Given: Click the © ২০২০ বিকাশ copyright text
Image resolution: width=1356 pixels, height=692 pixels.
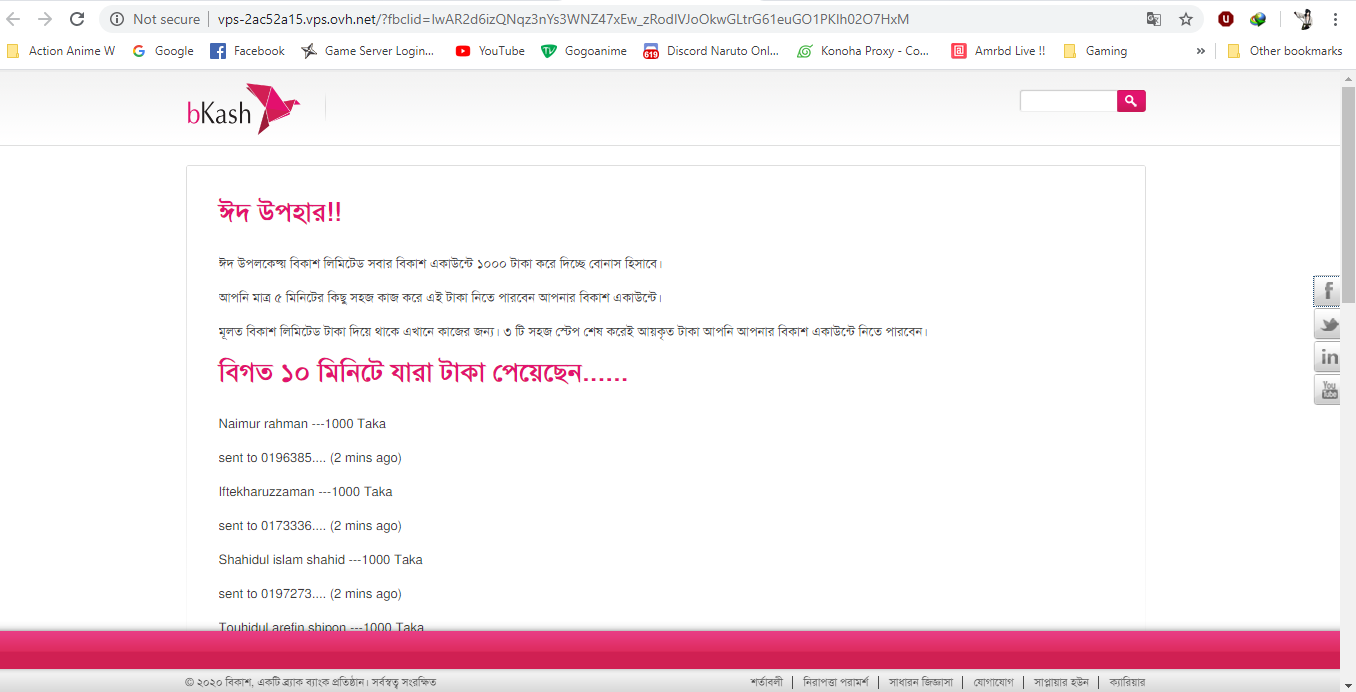Looking at the screenshot, I should point(311,682).
